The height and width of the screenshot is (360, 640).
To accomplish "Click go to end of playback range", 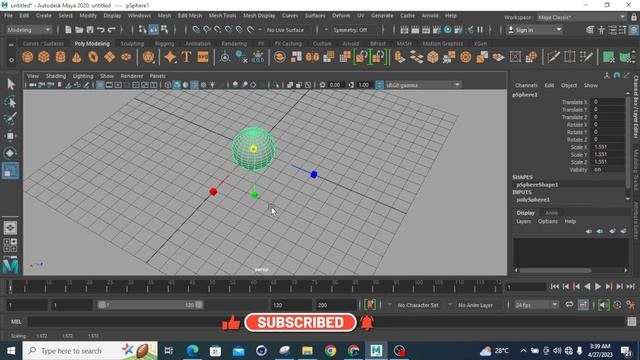I will 630,287.
